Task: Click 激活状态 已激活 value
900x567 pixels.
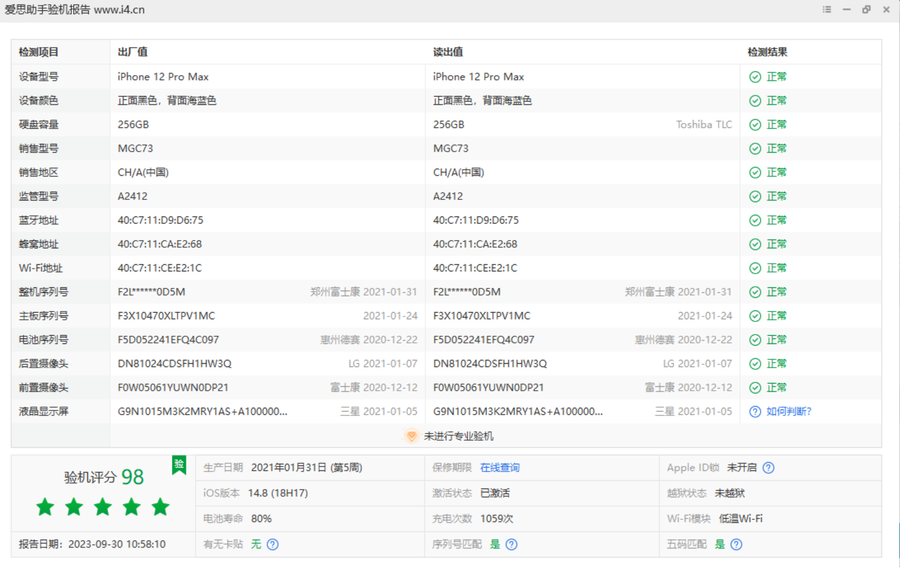Action: tap(495, 494)
